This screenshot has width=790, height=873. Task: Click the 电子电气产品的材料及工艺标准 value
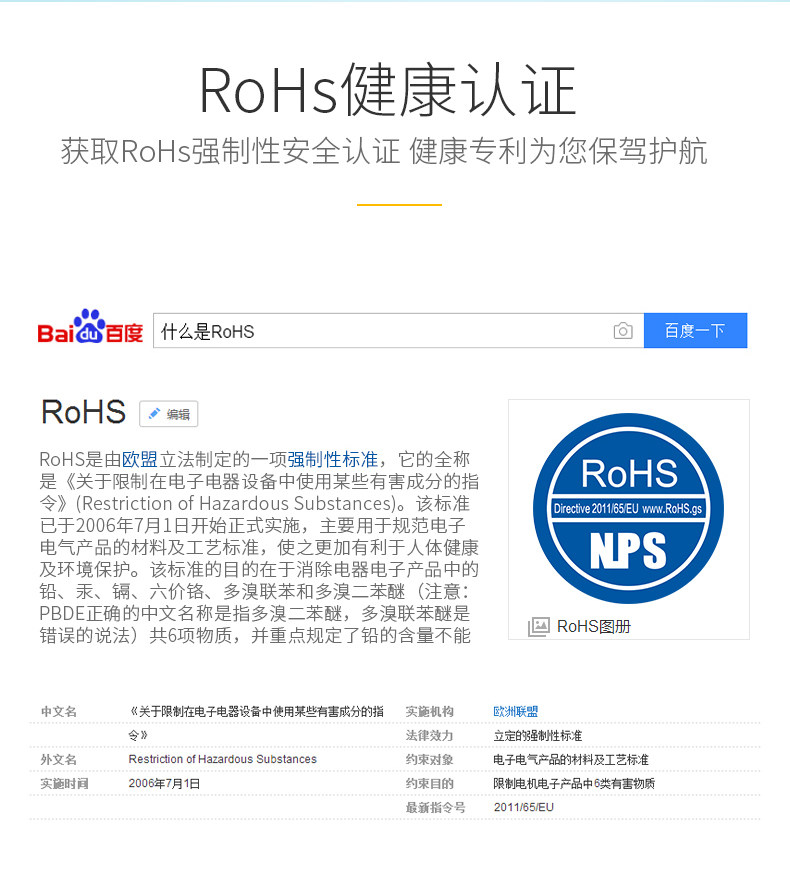[571, 759]
